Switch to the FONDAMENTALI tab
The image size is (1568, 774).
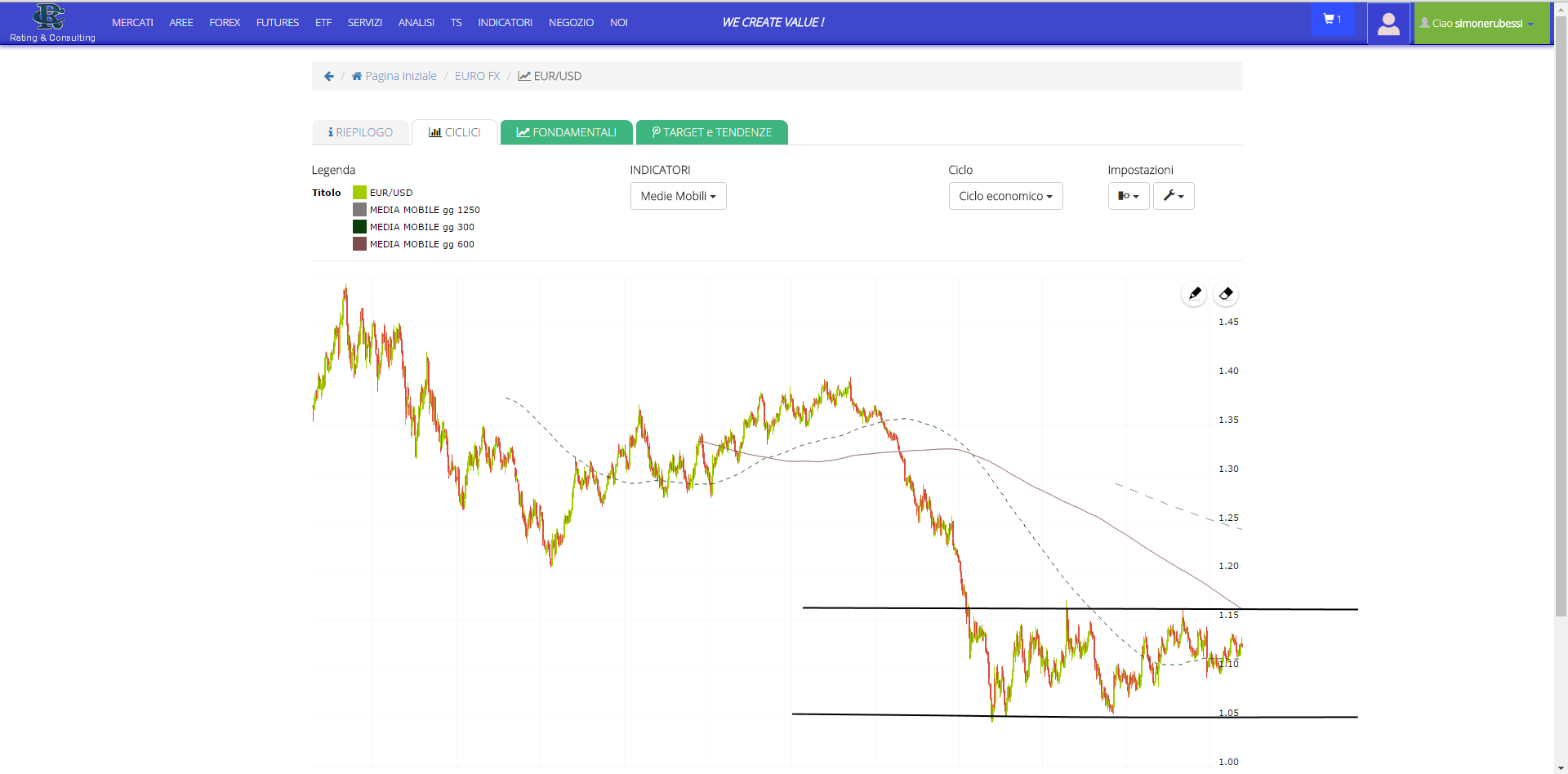(x=567, y=132)
